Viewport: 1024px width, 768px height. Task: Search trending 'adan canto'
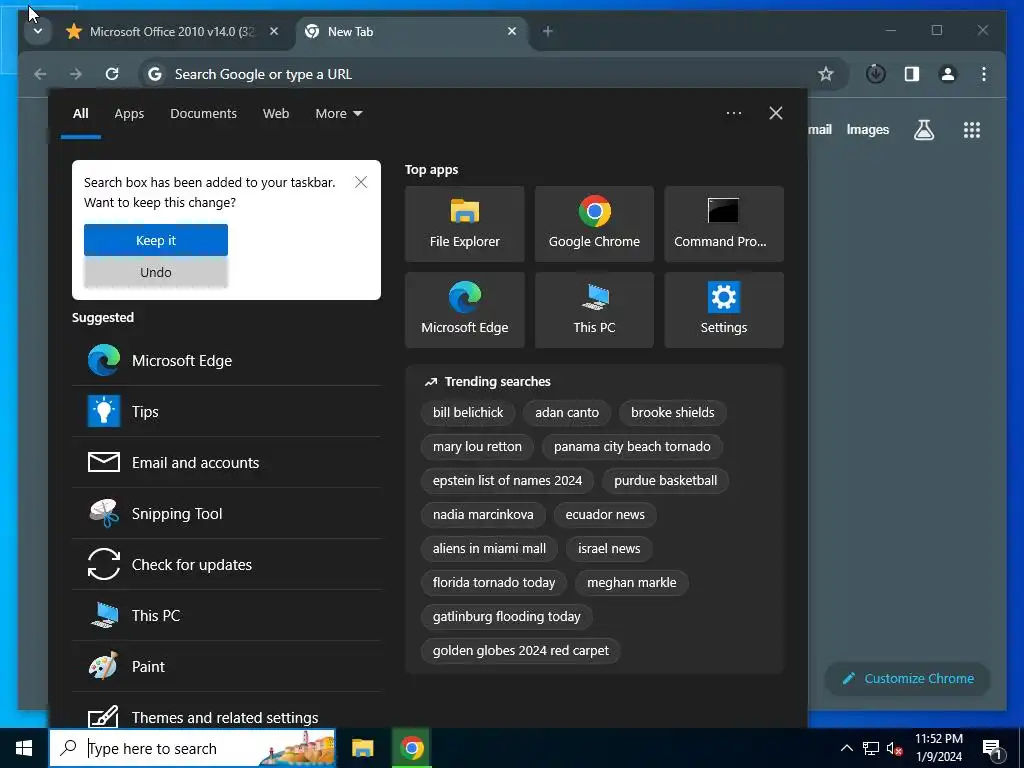(x=567, y=412)
